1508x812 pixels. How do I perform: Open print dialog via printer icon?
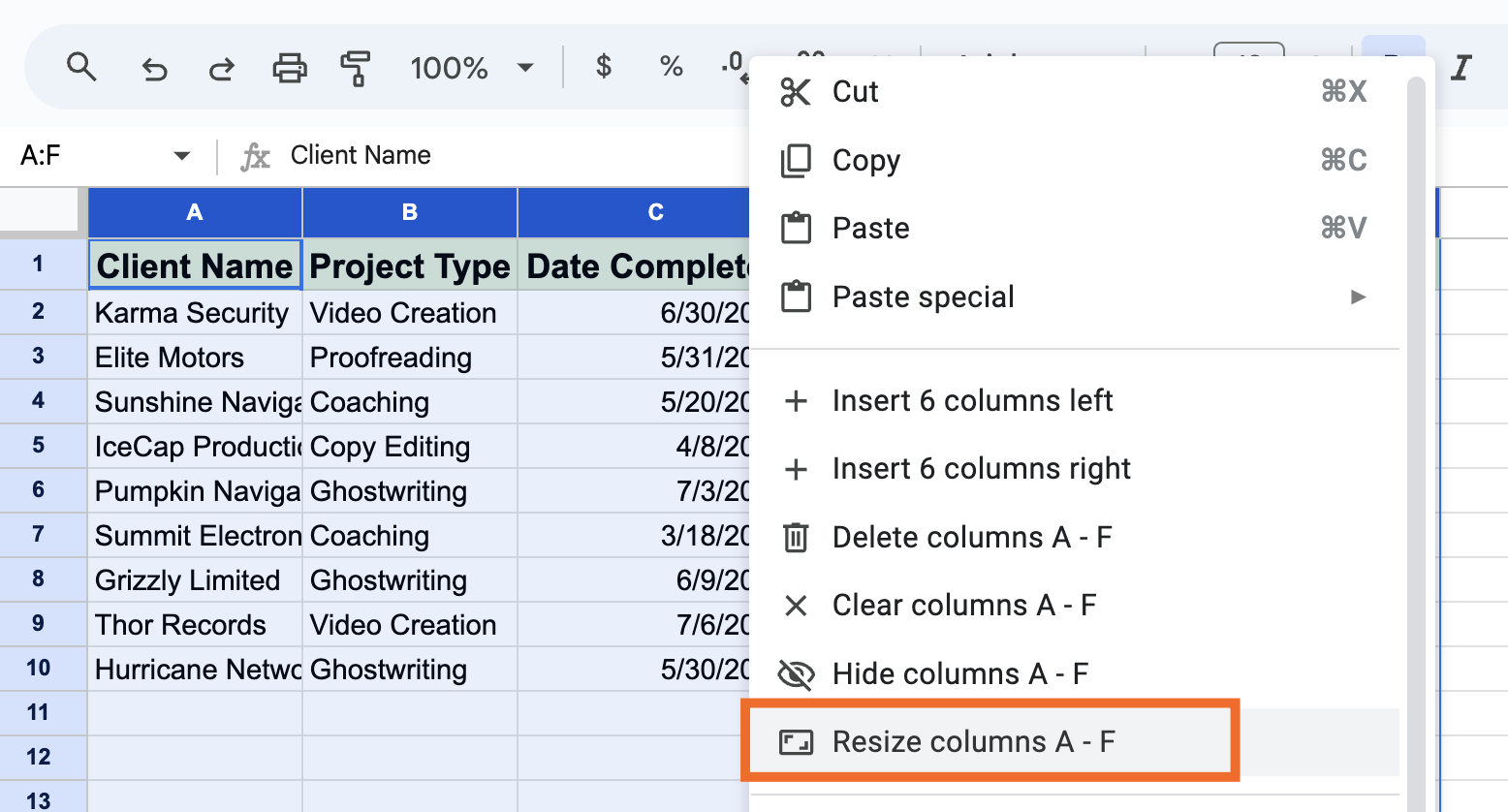(x=289, y=68)
